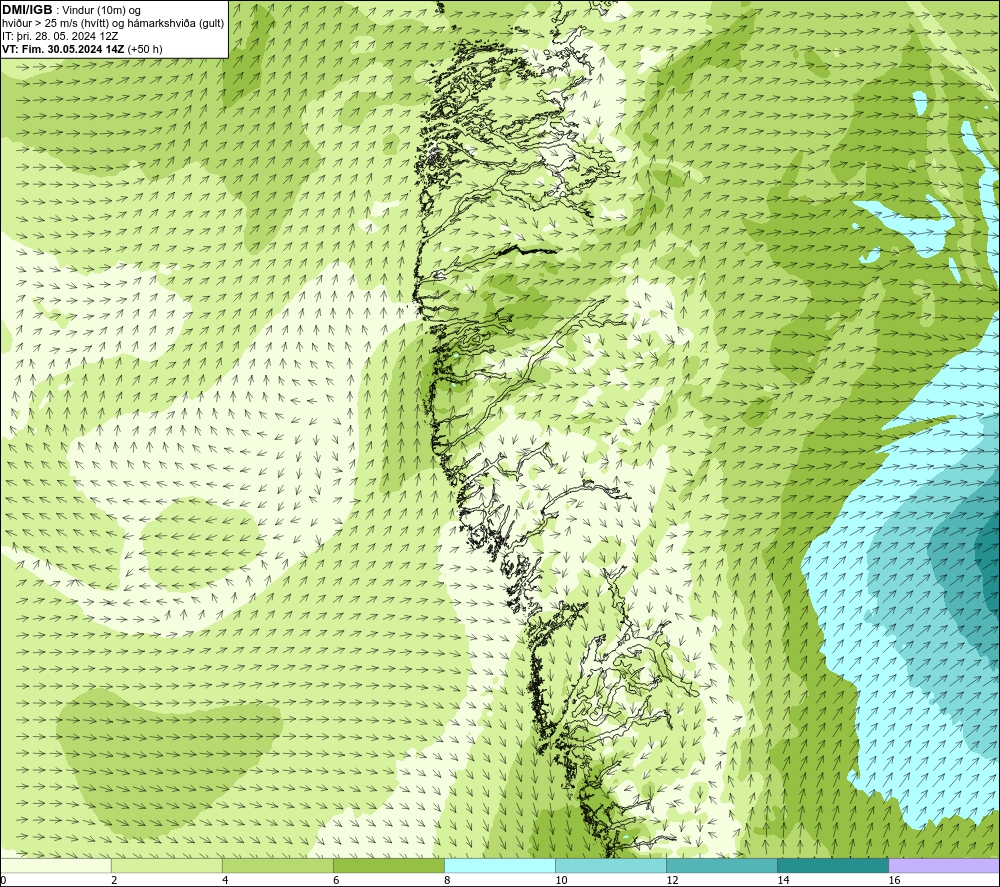This screenshot has height=887, width=1000.
Task: Click the scale label '16'
Action: pos(894,881)
